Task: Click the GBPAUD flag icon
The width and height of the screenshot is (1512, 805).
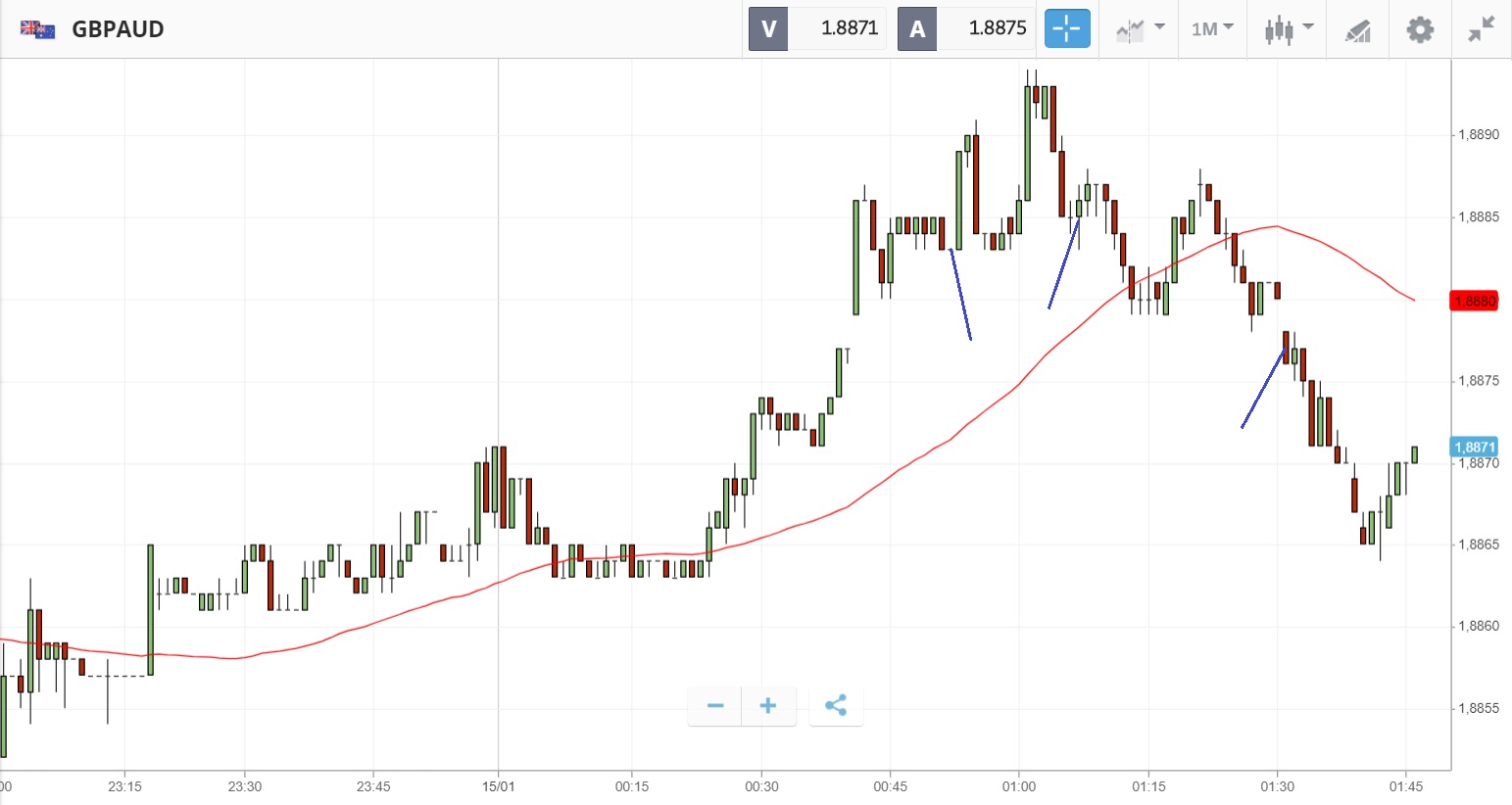Action: click(x=37, y=29)
